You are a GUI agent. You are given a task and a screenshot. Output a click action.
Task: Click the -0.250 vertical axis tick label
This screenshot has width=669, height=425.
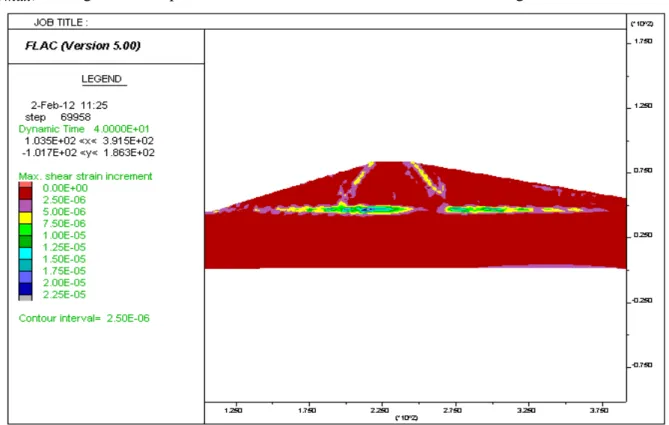coord(642,301)
